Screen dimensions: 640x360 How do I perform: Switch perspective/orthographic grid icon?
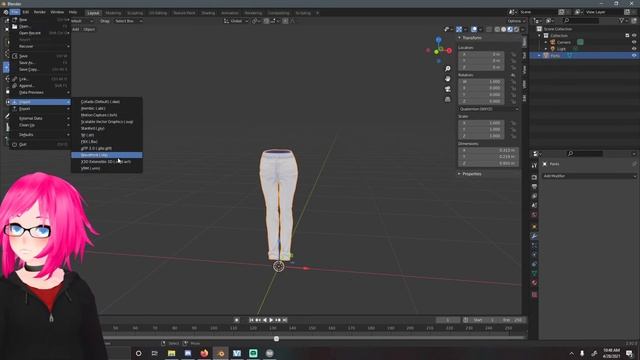(448, 99)
